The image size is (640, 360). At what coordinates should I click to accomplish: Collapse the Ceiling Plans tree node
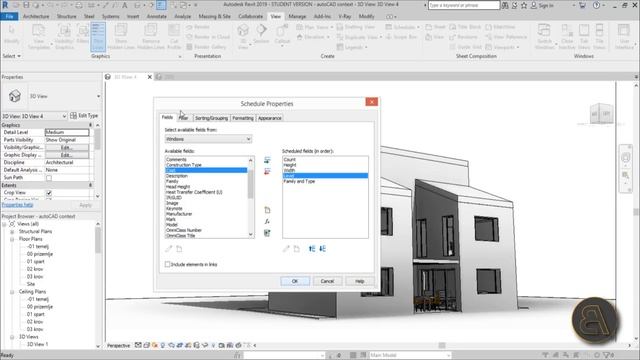click(x=12, y=292)
